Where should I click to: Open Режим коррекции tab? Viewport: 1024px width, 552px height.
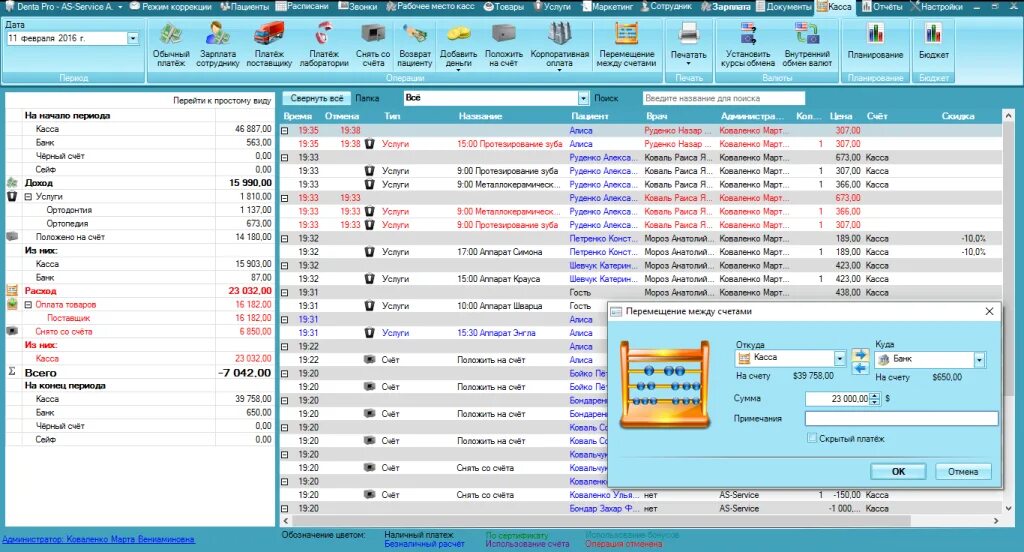[x=170, y=7]
